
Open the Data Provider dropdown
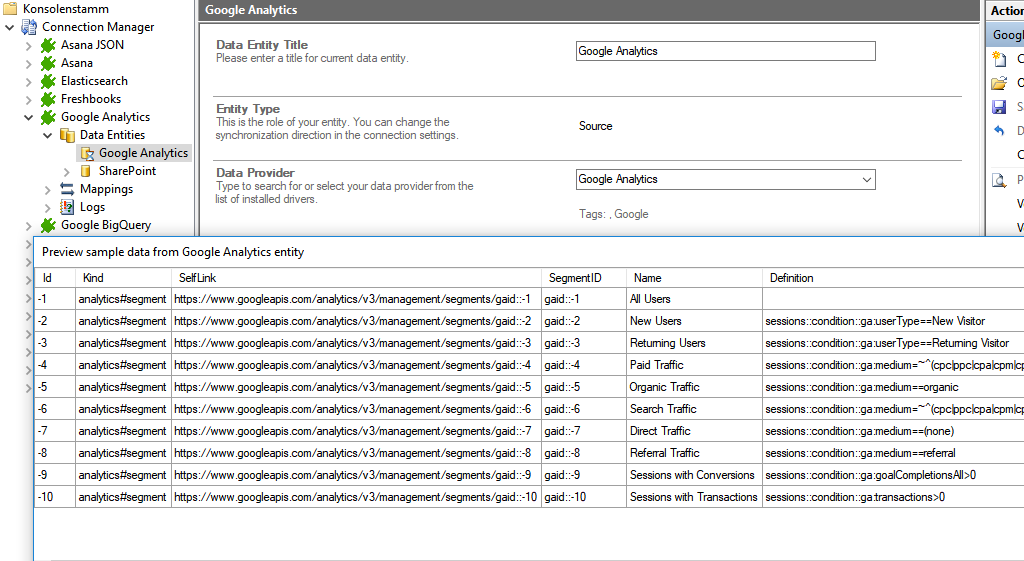(x=865, y=180)
